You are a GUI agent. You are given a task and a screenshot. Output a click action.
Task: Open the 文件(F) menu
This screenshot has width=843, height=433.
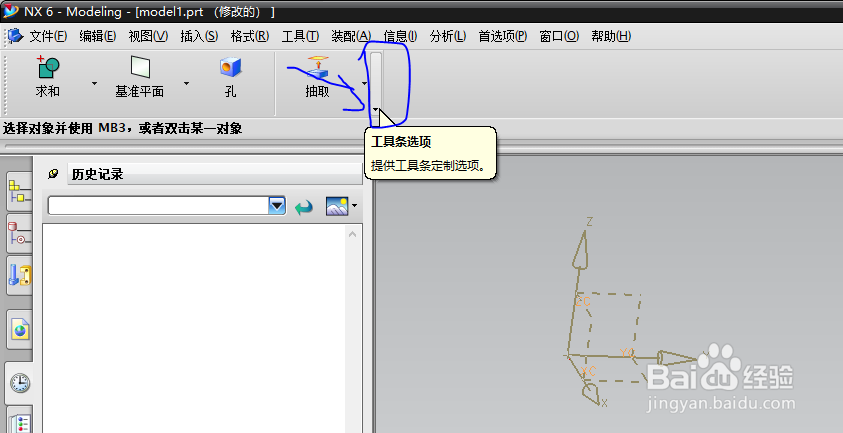tap(48, 36)
